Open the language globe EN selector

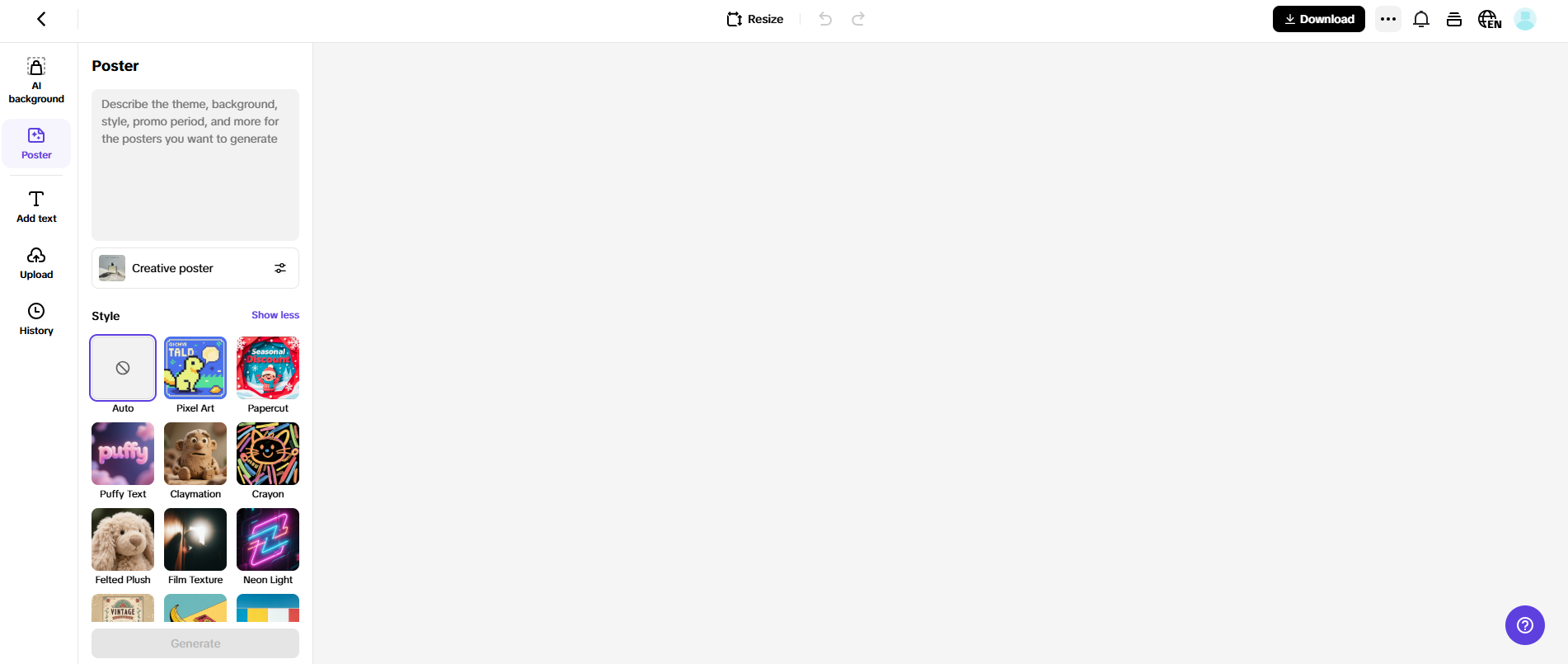pyautogui.click(x=1489, y=19)
